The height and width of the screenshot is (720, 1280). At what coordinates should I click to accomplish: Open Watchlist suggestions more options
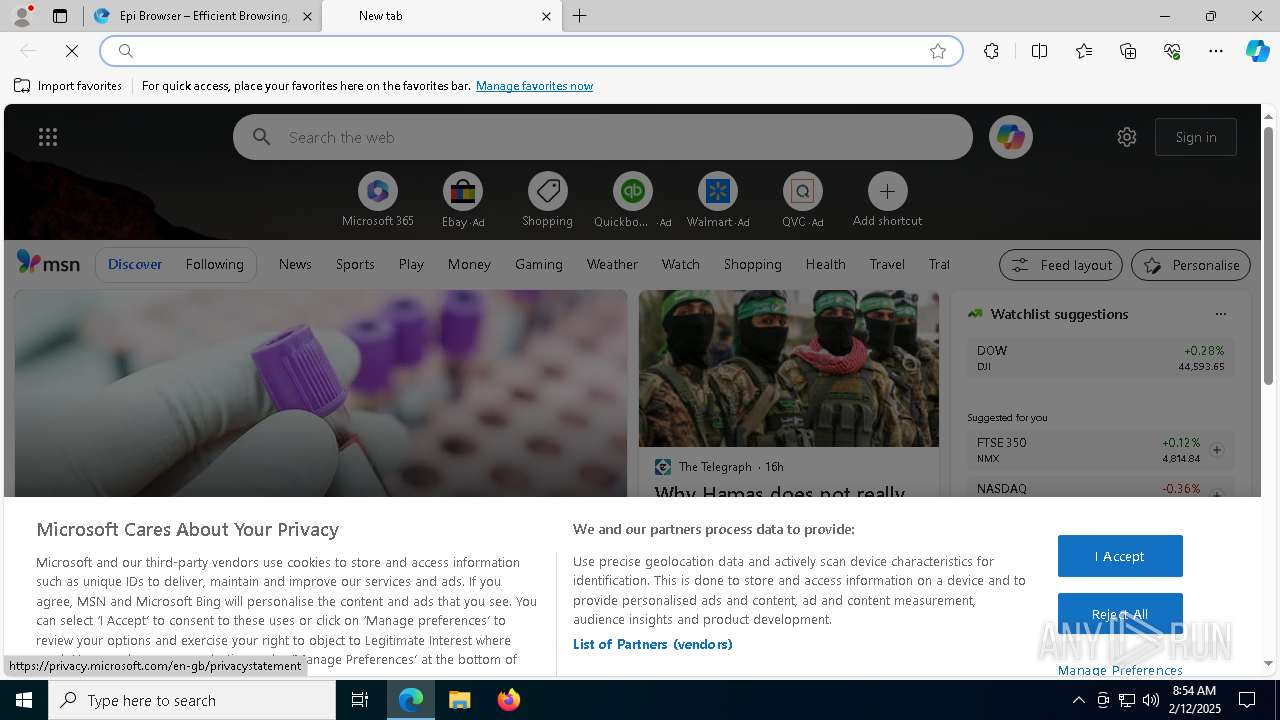coord(1220,314)
